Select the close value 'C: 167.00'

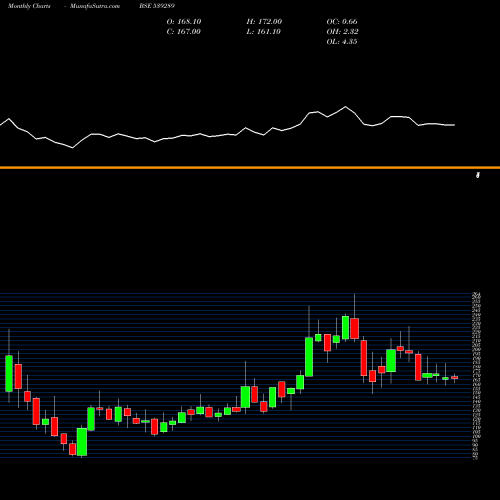pyautogui.click(x=184, y=31)
